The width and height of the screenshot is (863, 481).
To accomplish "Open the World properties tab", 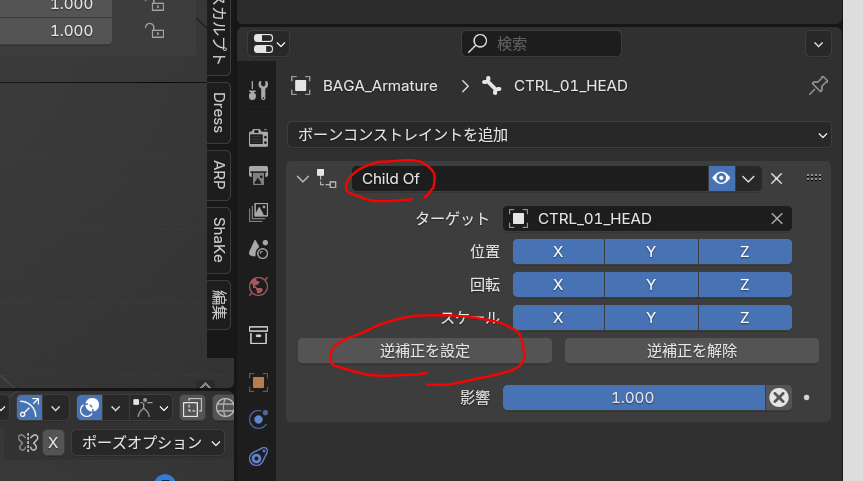I will (259, 286).
